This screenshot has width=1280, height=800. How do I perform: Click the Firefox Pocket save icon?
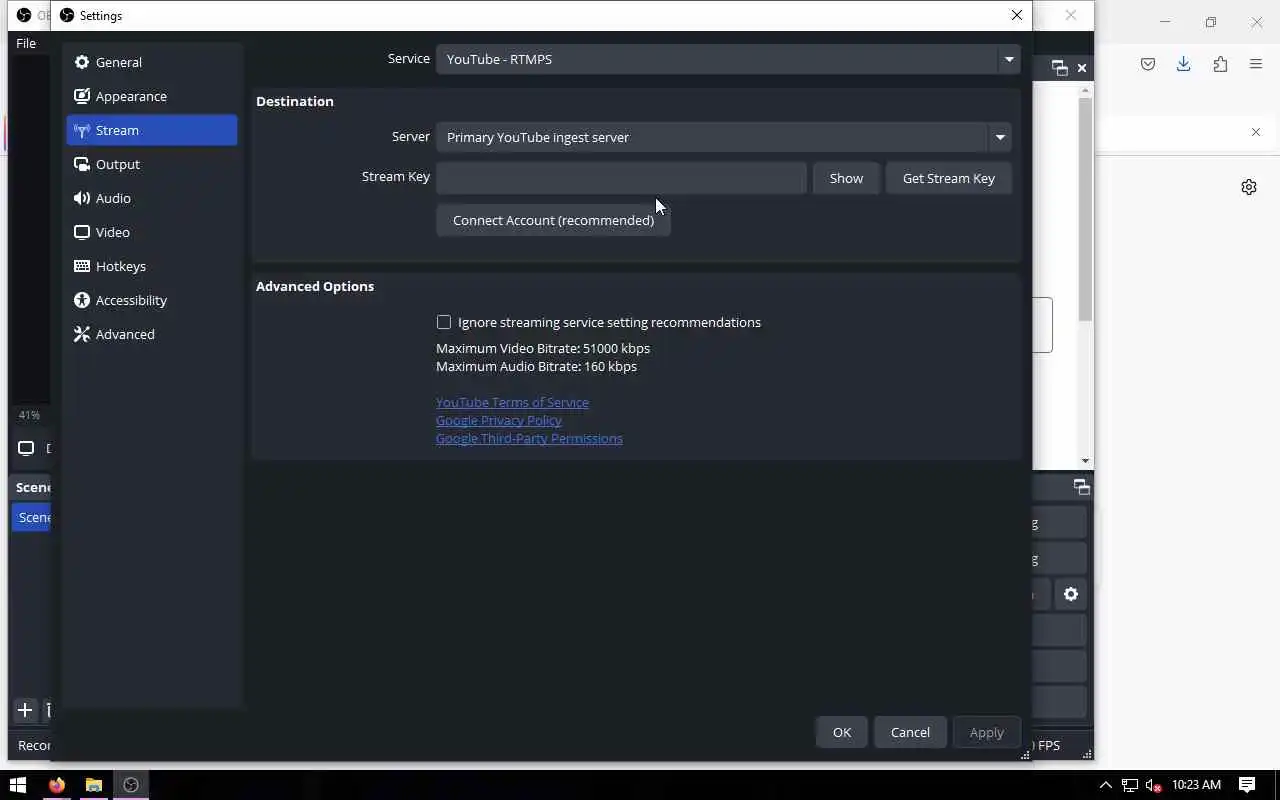(1148, 64)
